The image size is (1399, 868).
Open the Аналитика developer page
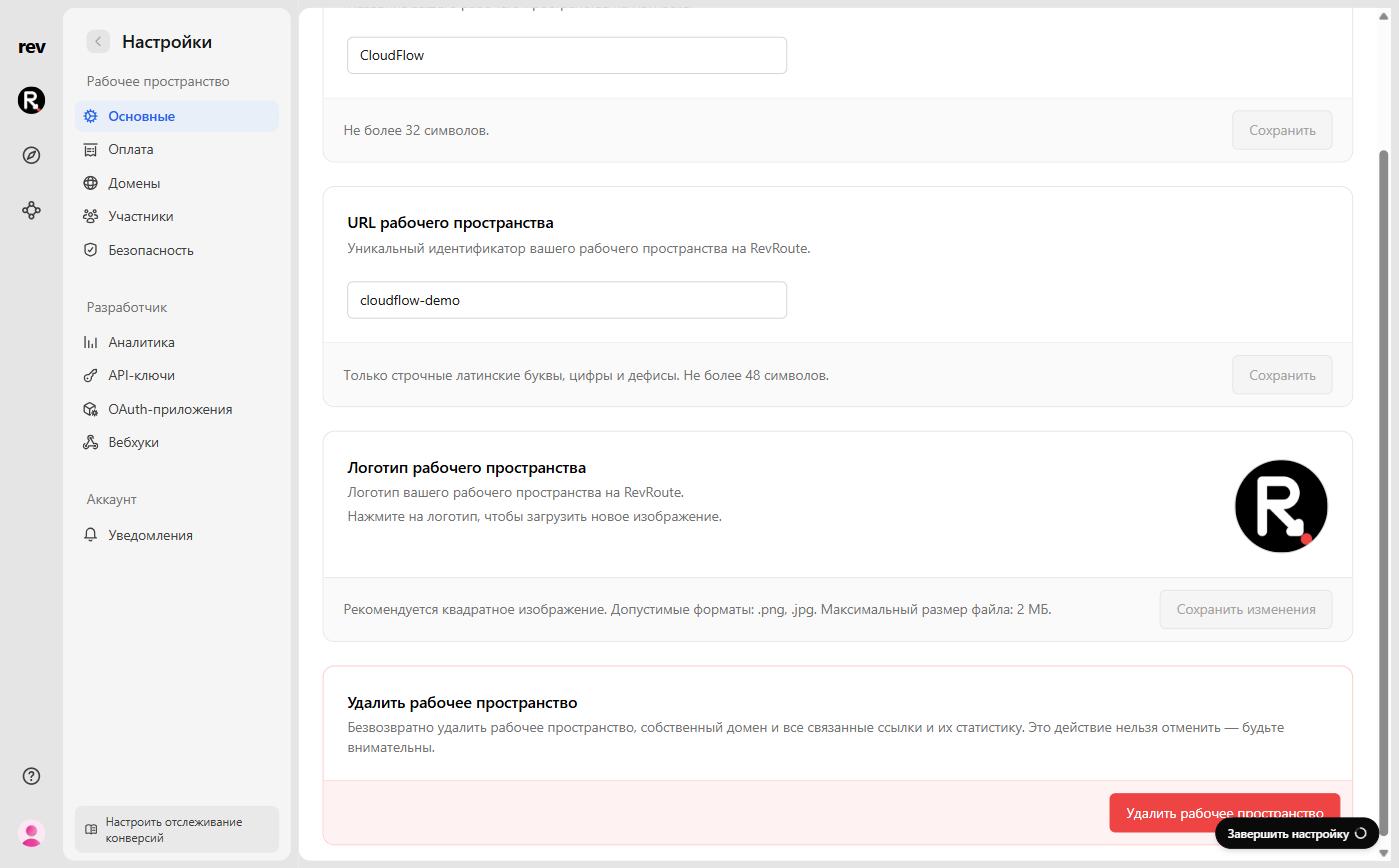click(x=177, y=342)
